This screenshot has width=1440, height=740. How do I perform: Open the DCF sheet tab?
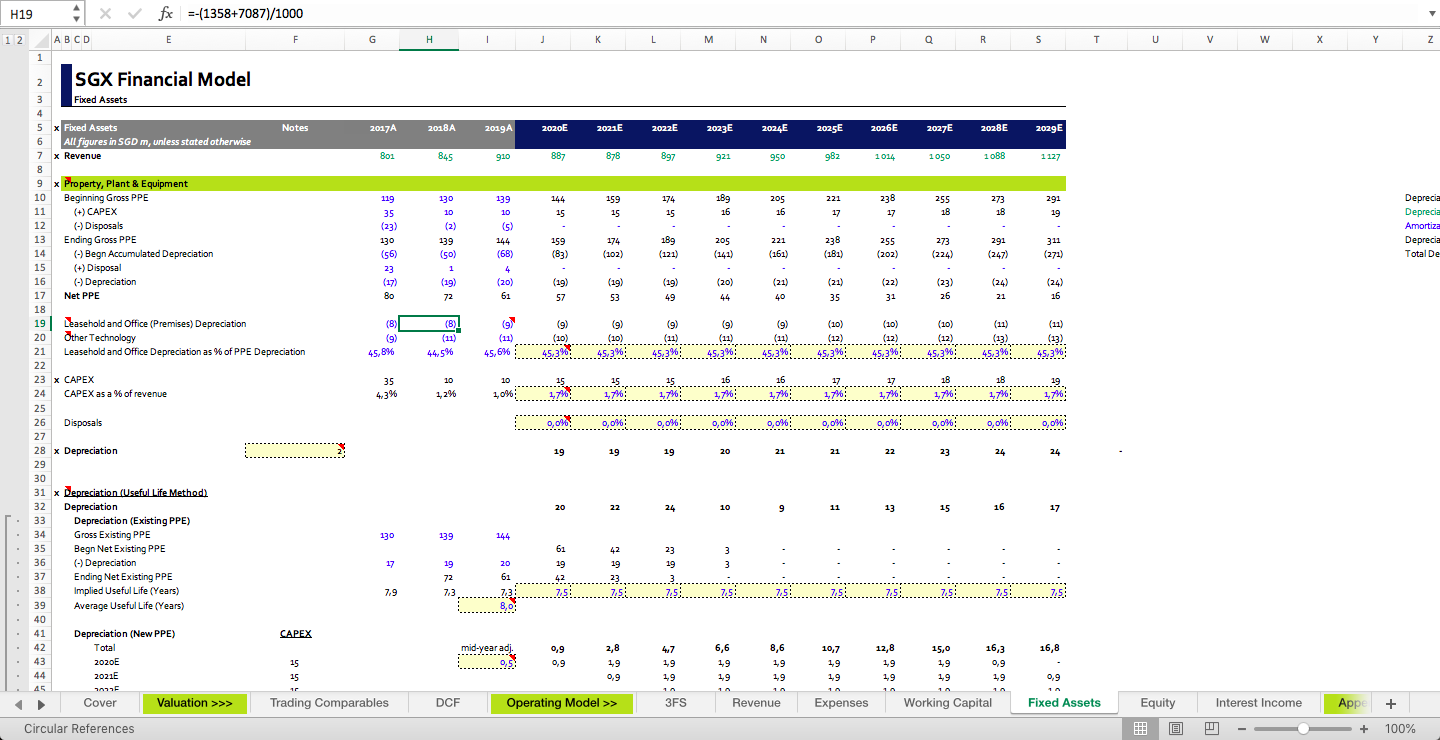(448, 703)
